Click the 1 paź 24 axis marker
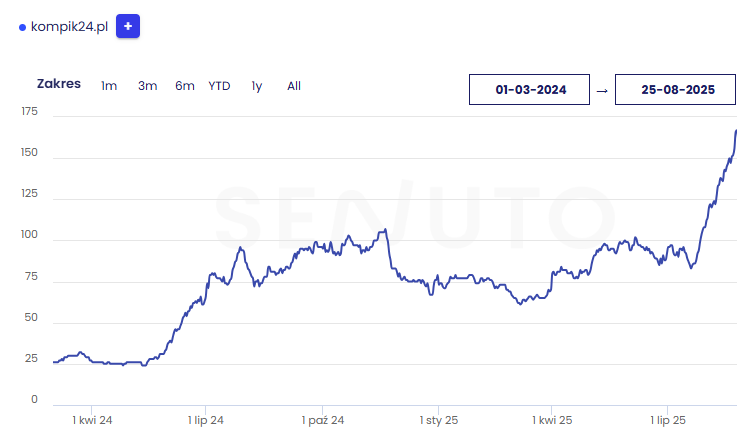The width and height of the screenshot is (751, 434). point(323,420)
